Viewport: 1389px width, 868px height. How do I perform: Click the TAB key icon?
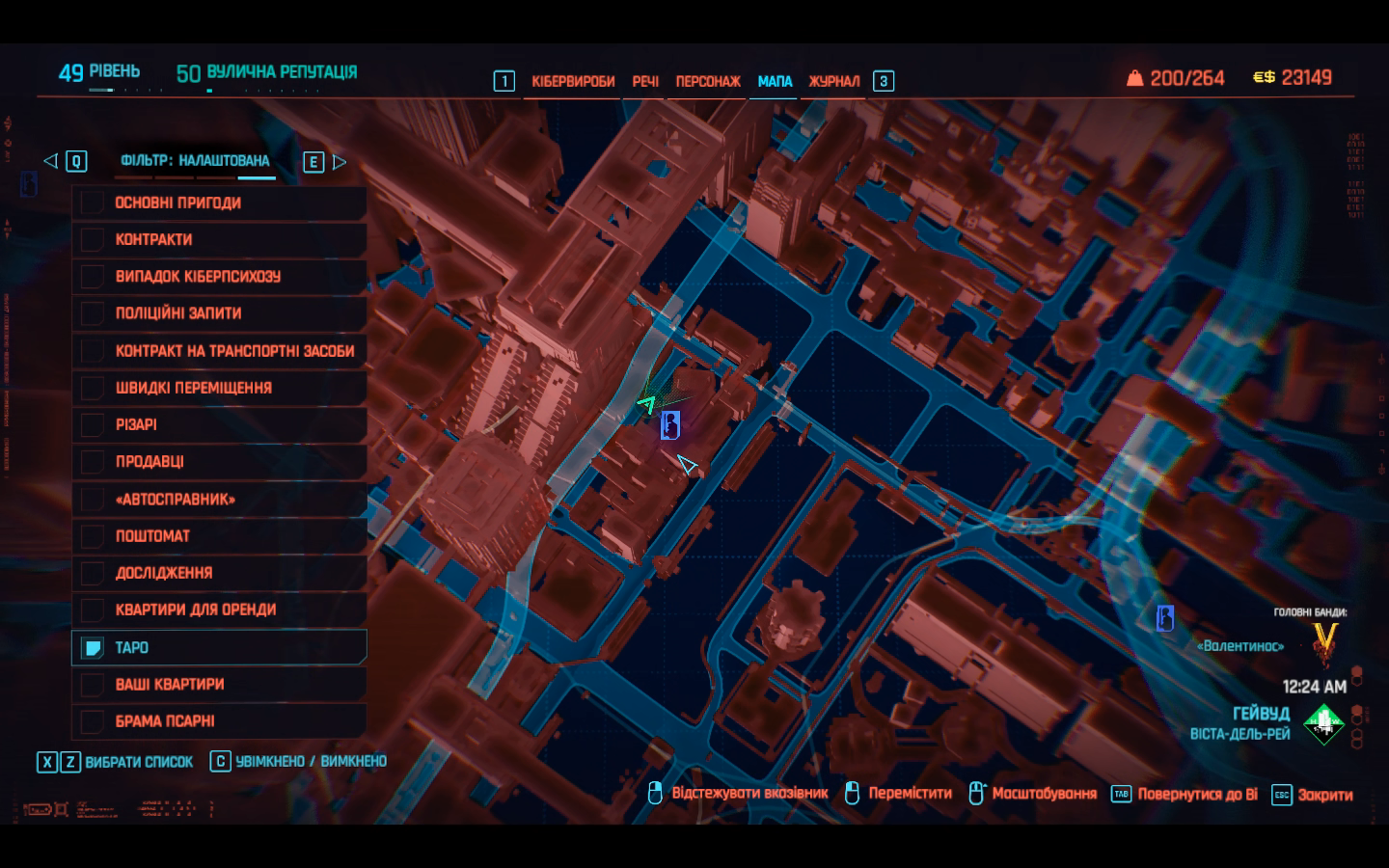[1121, 795]
